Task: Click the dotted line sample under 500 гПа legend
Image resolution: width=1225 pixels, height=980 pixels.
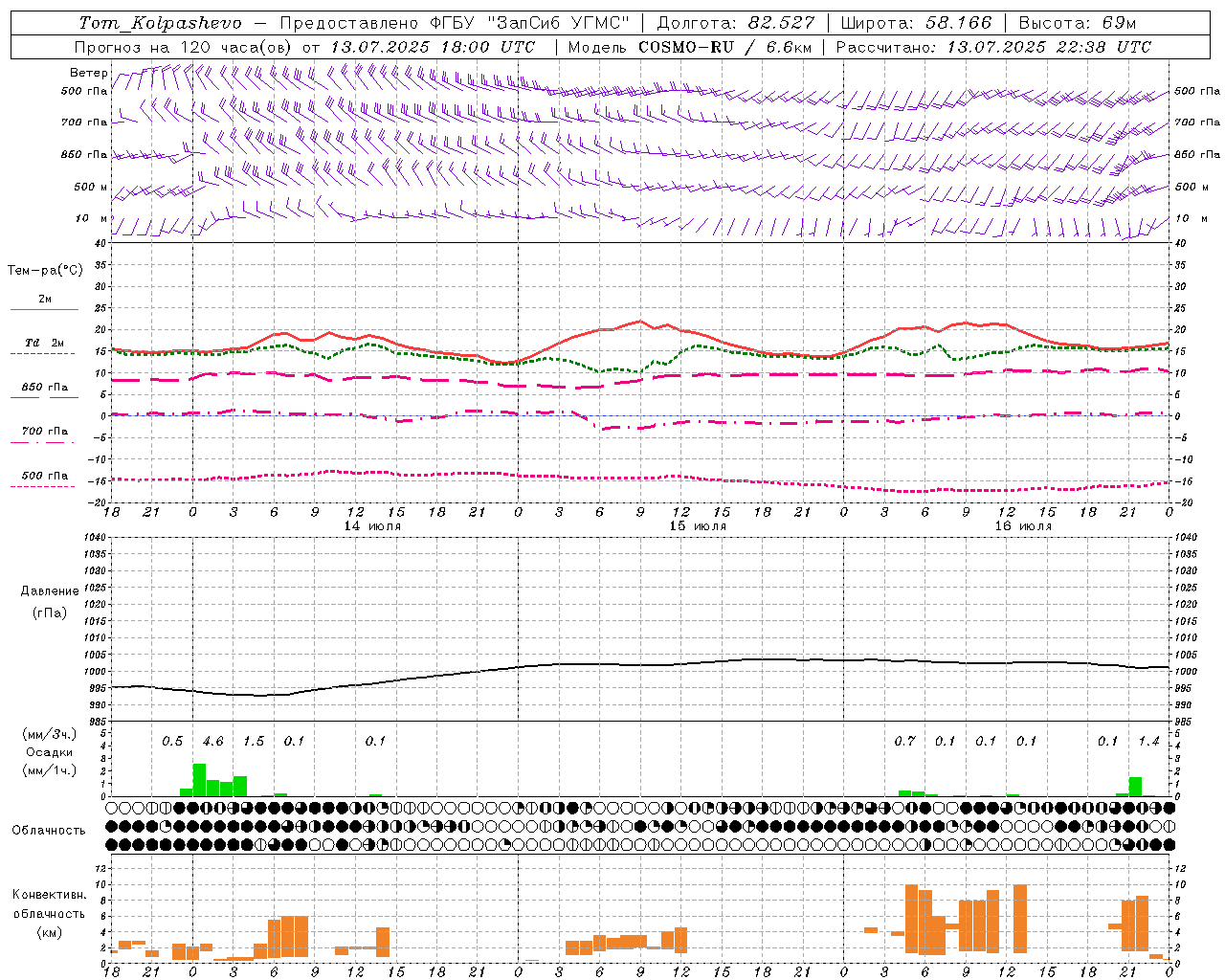Action: [x=44, y=486]
